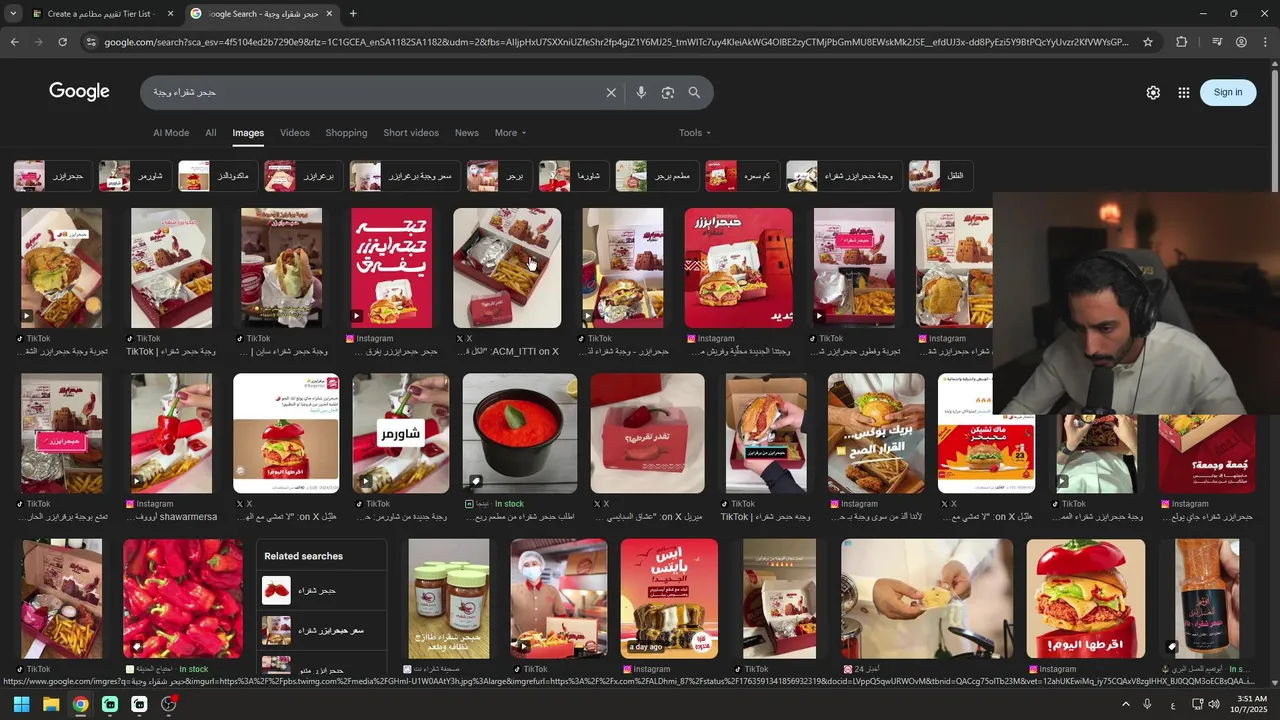Switch to the All results tab
The width and height of the screenshot is (1280, 720).
(x=211, y=133)
